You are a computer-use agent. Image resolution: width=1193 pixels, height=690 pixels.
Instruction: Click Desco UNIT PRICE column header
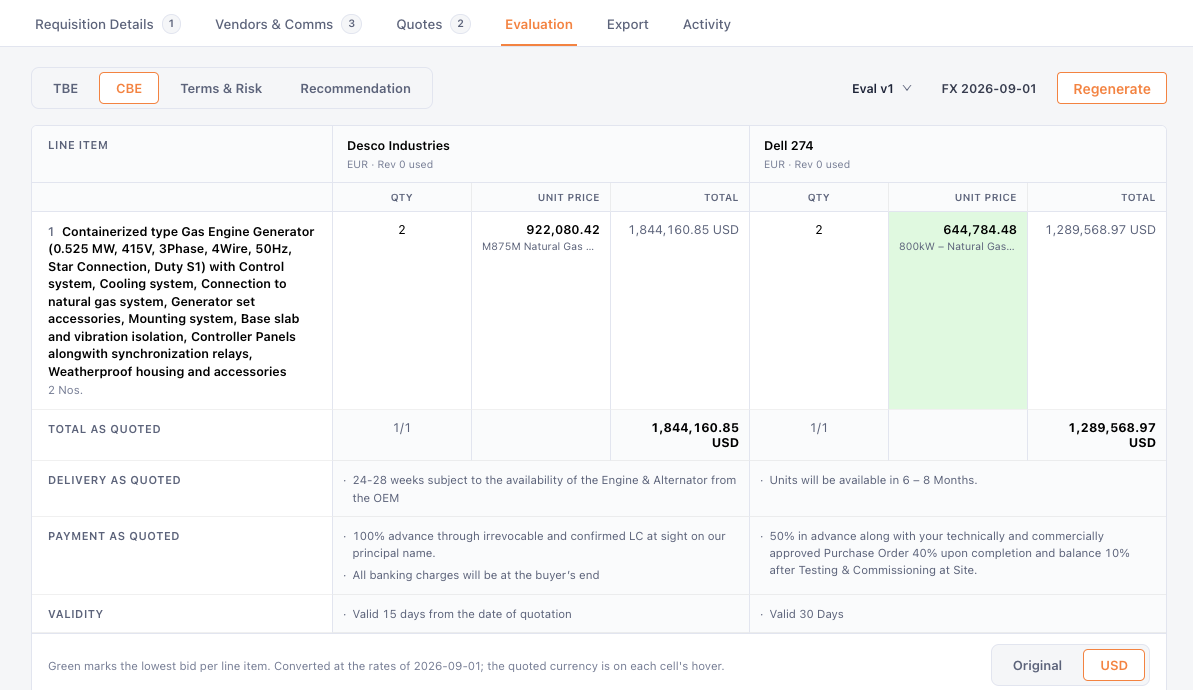(x=568, y=198)
